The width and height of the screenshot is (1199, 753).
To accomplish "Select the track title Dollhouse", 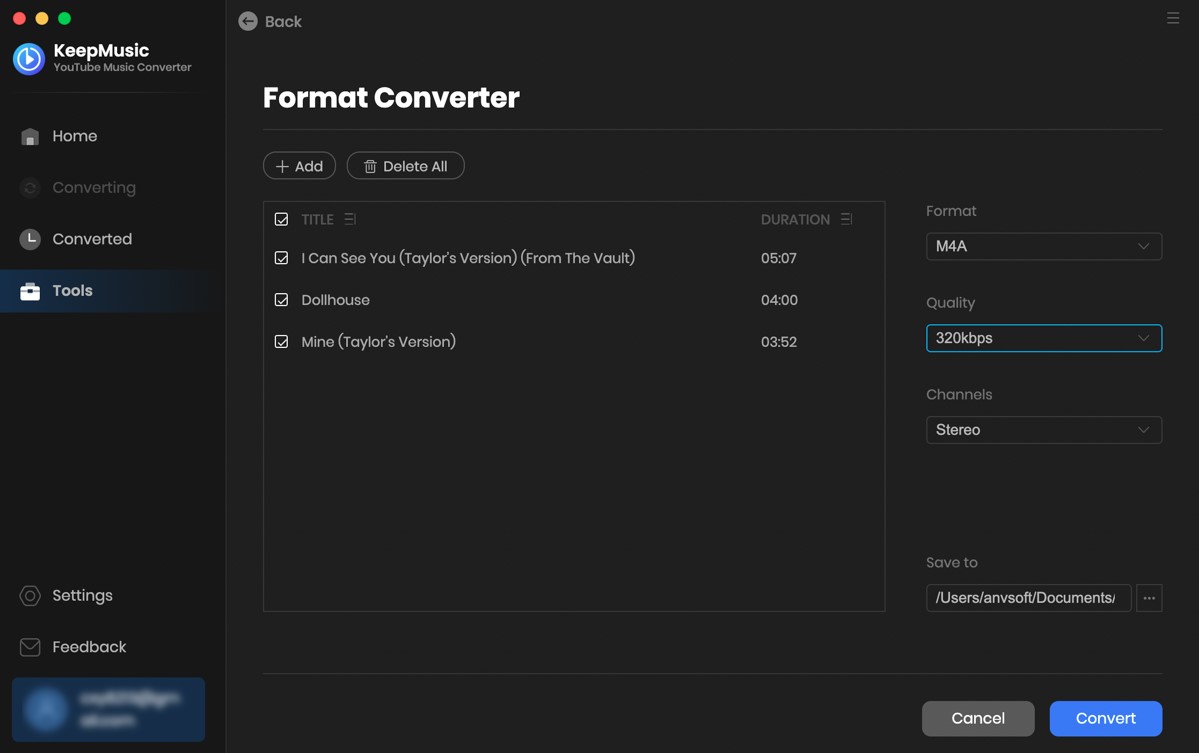I will point(336,300).
